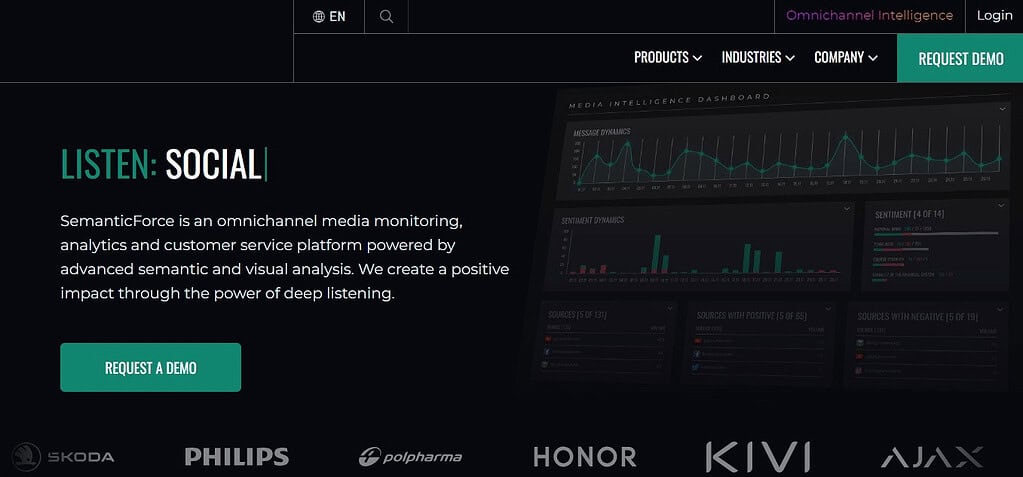Click the Request a Demo button
Image resolution: width=1023 pixels, height=477 pixels.
[151, 367]
